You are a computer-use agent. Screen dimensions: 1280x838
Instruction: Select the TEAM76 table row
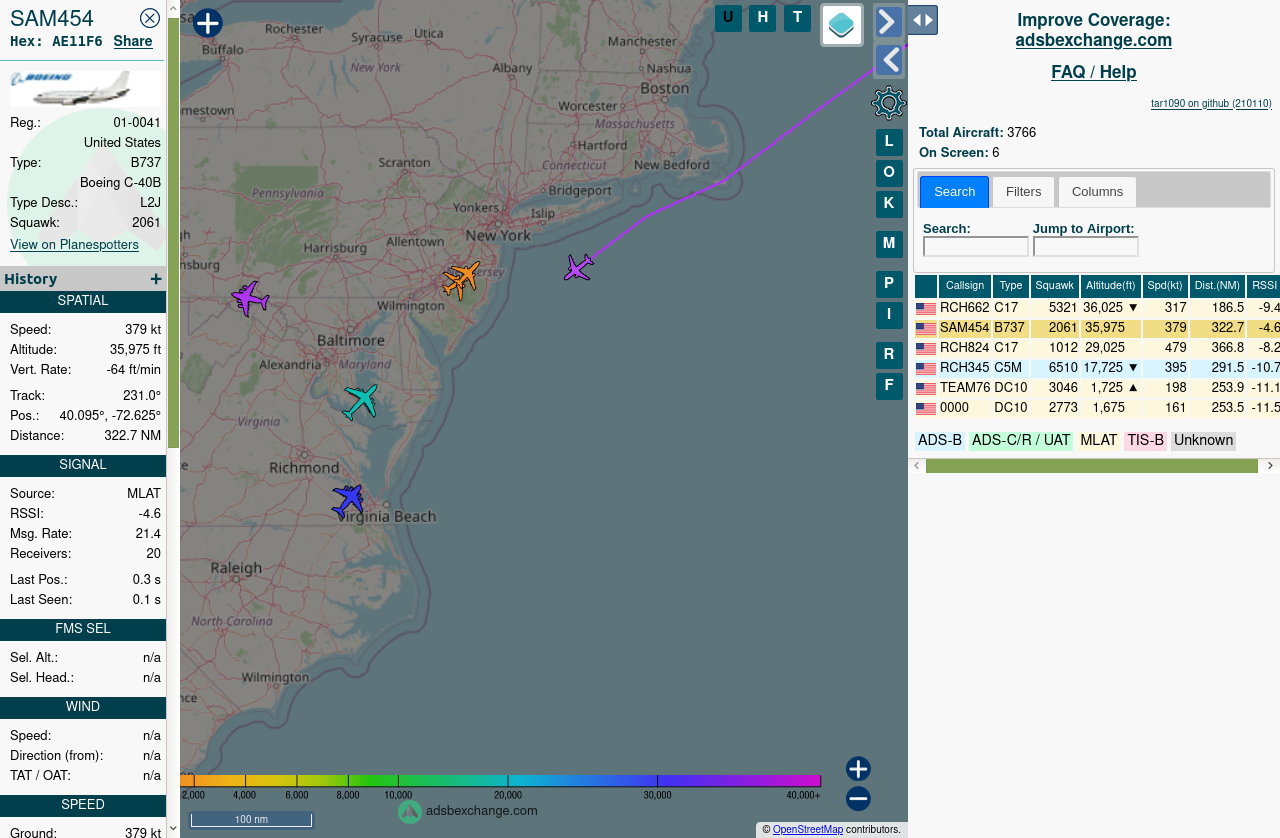pyautogui.click(x=1097, y=388)
